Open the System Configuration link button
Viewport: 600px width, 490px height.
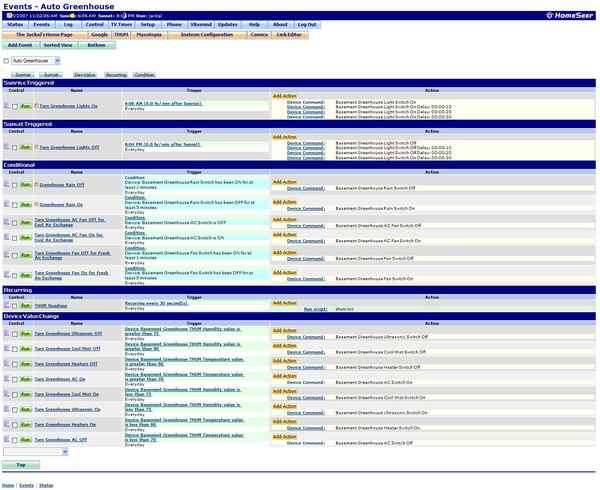(207, 35)
